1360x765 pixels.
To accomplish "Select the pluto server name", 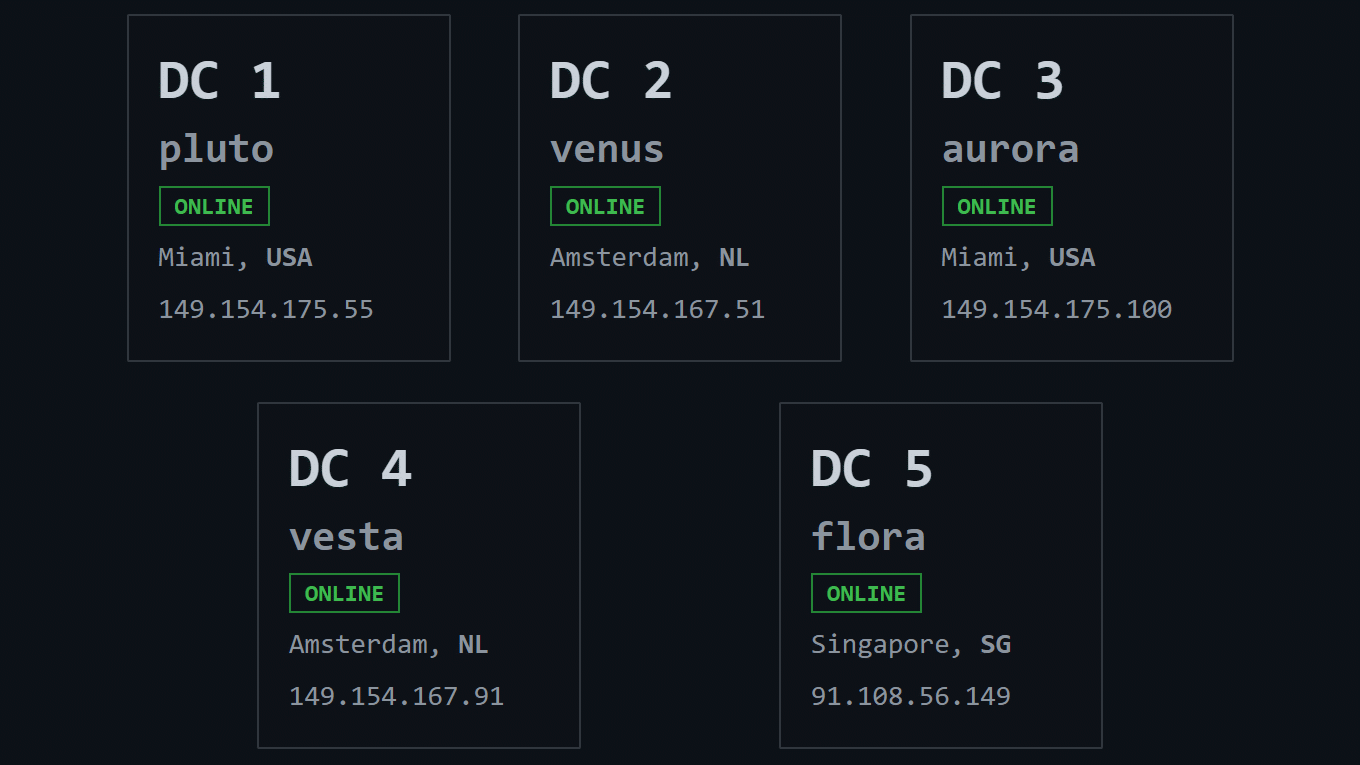I will (216, 150).
